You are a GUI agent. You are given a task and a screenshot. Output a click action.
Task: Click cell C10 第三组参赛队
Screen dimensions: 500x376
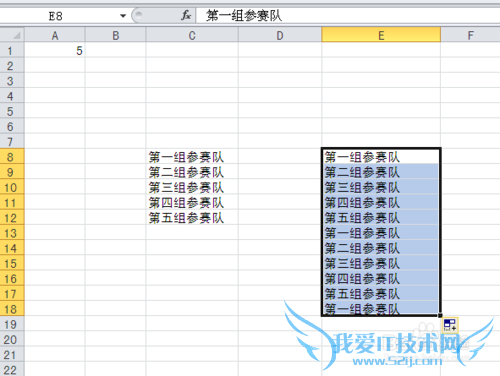[192, 187]
